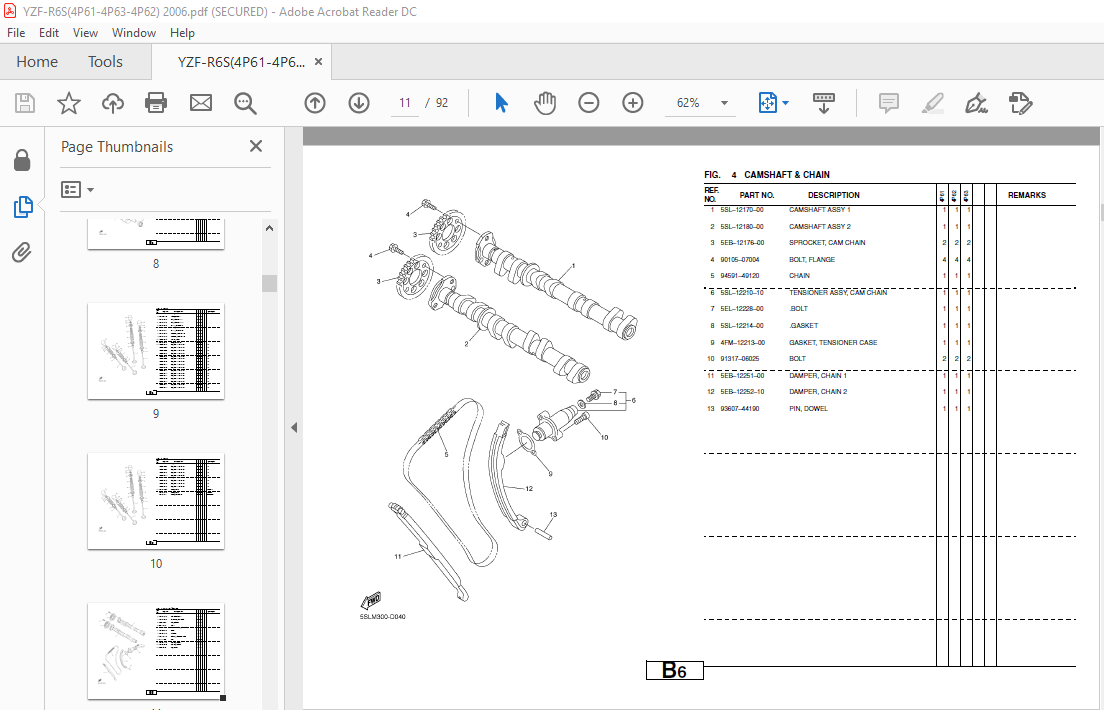
Task: Click the CAMSHAFT ASSY 1 description text
Action: click(819, 210)
